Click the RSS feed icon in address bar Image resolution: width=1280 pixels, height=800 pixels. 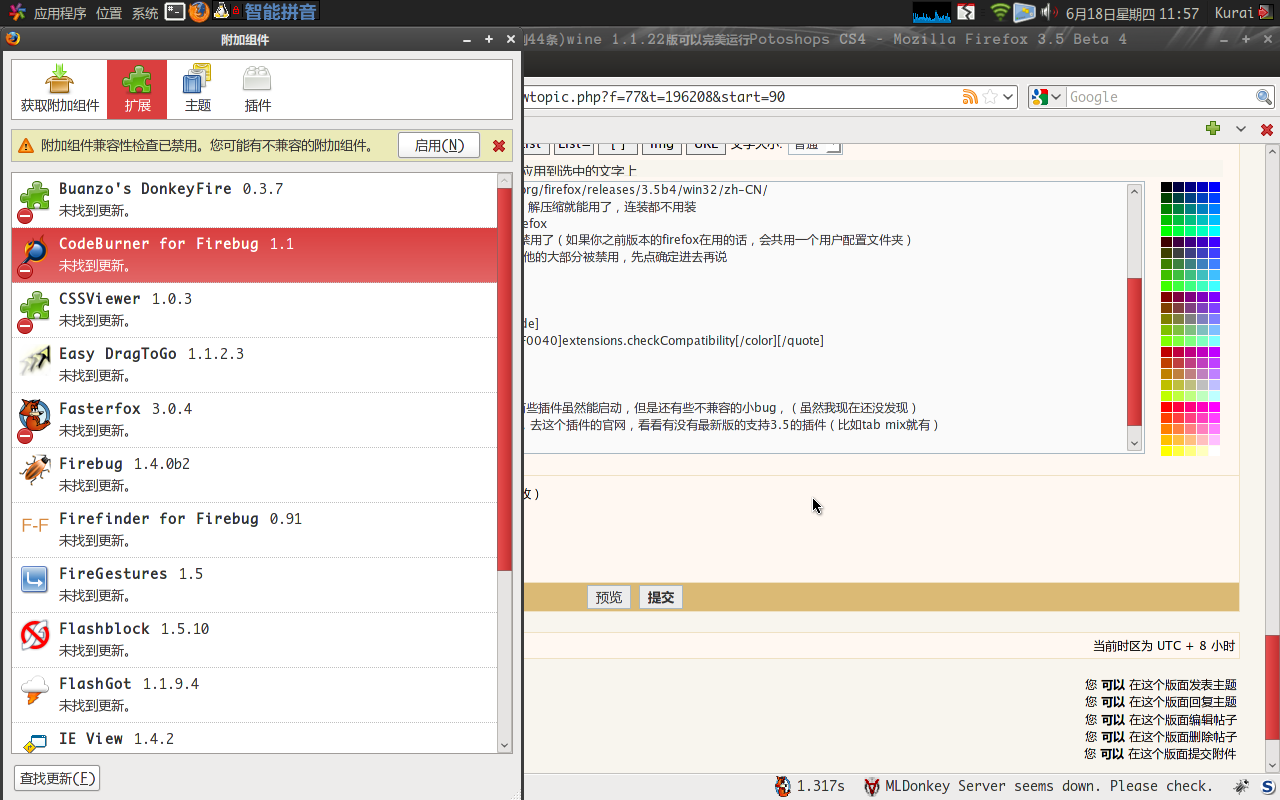point(969,97)
